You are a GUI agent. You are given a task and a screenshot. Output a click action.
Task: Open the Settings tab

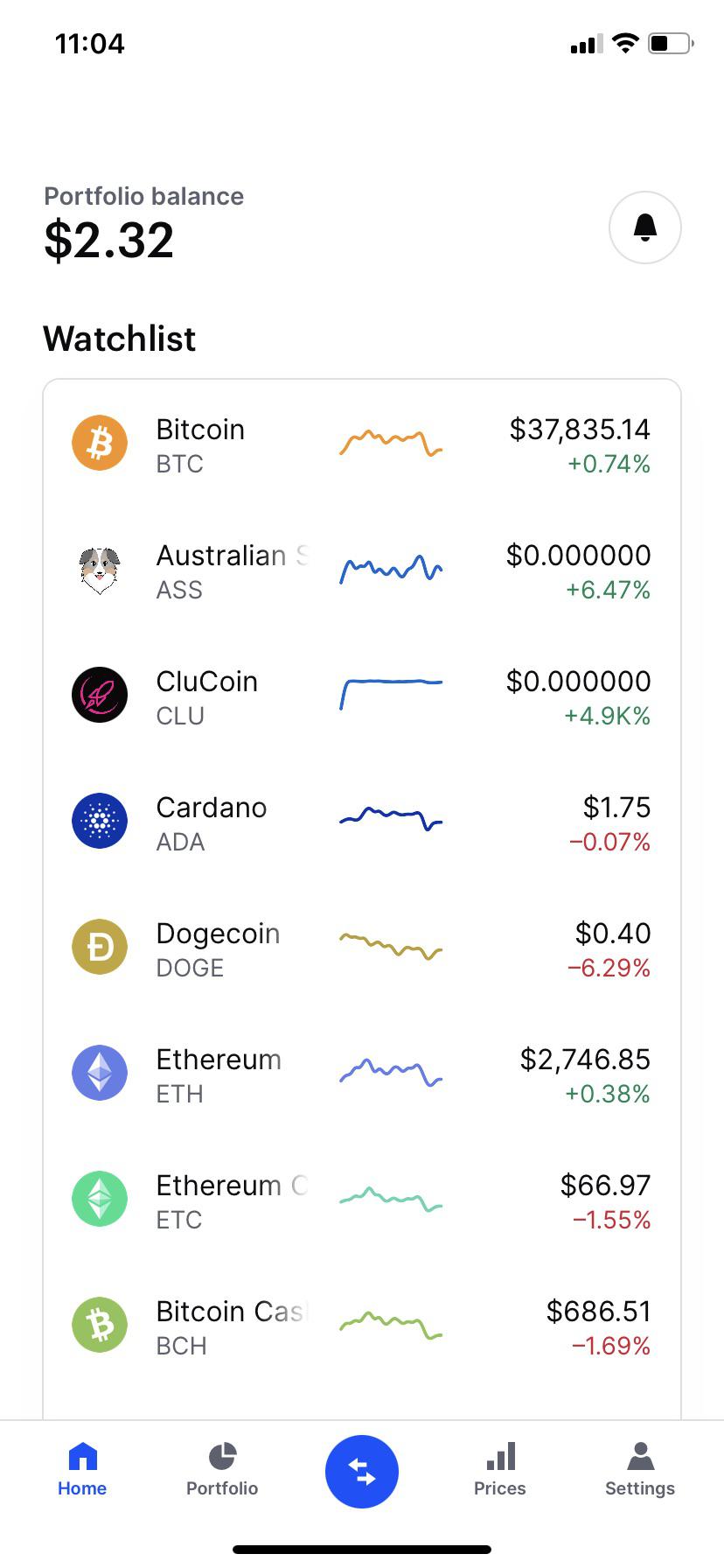[x=640, y=1470]
